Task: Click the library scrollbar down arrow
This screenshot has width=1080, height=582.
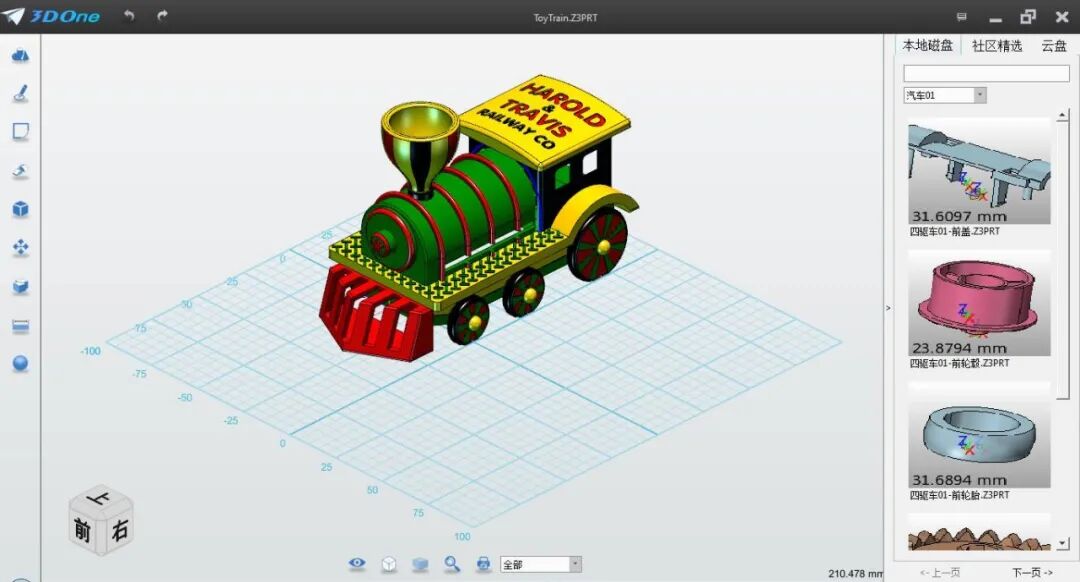Action: coord(1063,543)
